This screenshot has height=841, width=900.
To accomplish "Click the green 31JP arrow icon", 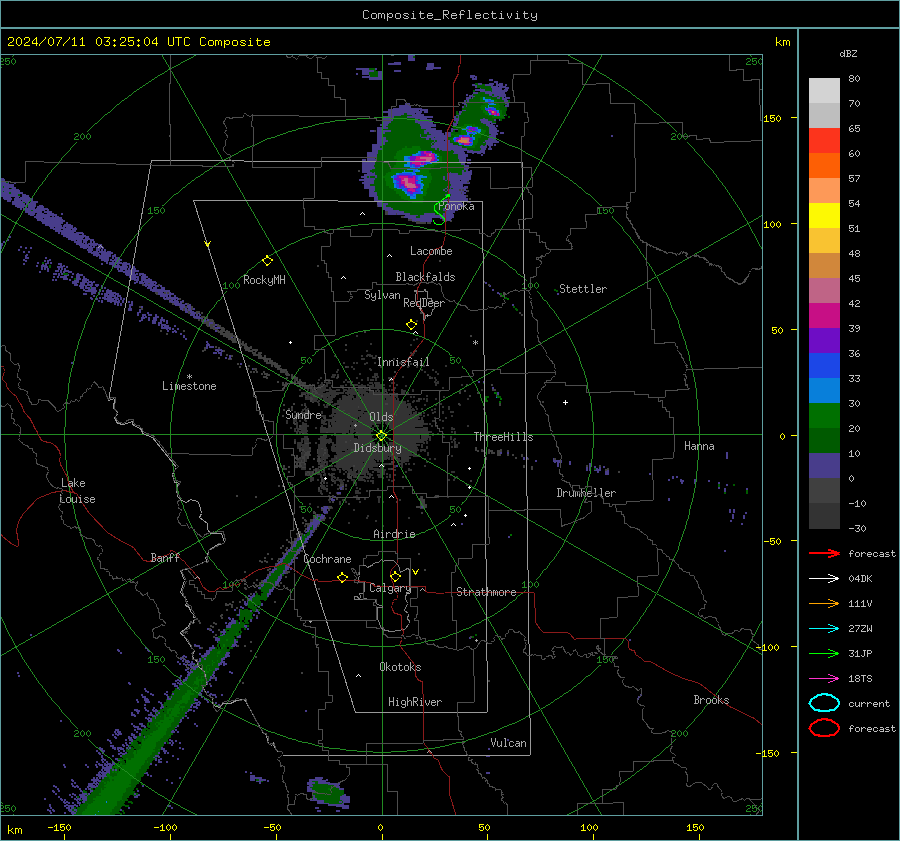I will pos(824,653).
